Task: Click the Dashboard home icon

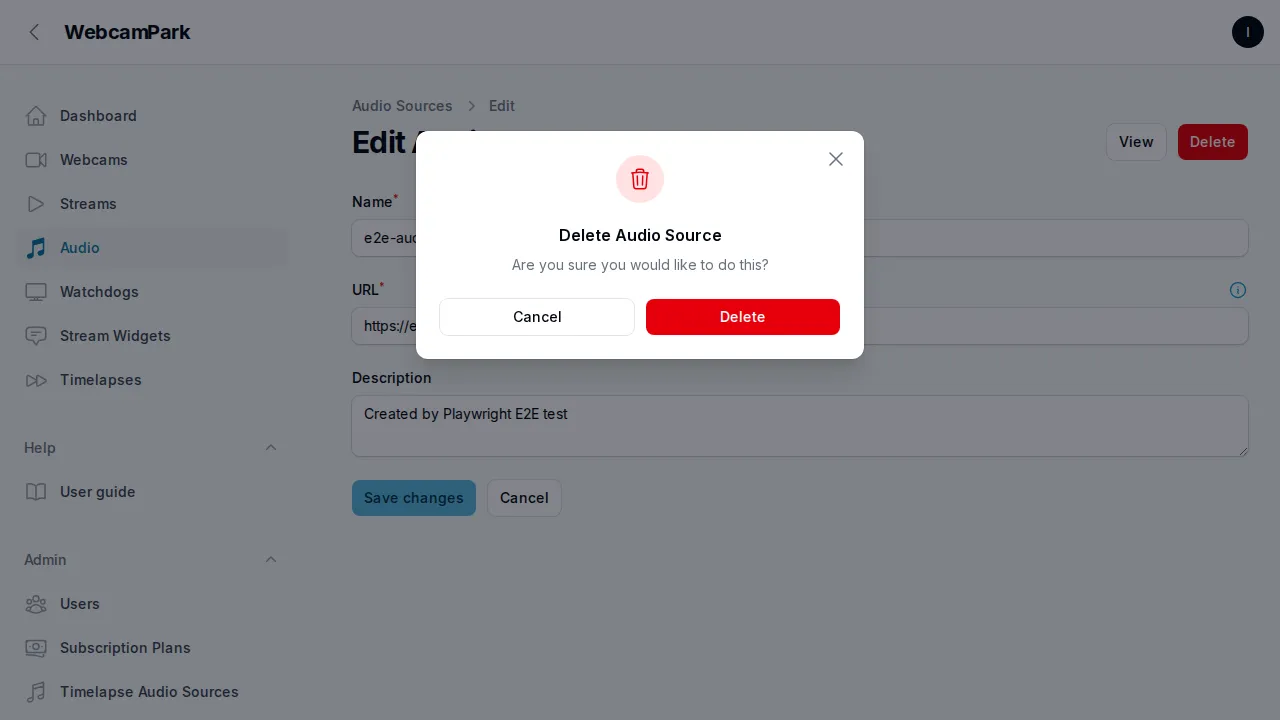Action: coord(36,116)
